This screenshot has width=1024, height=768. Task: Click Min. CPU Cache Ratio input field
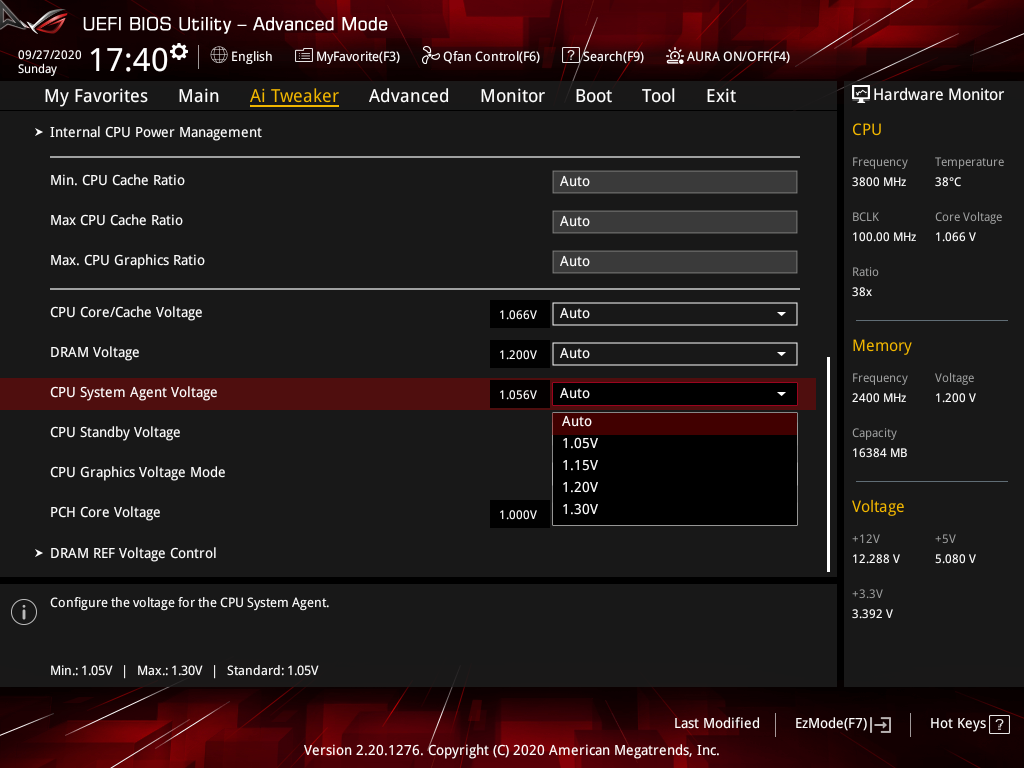675,182
